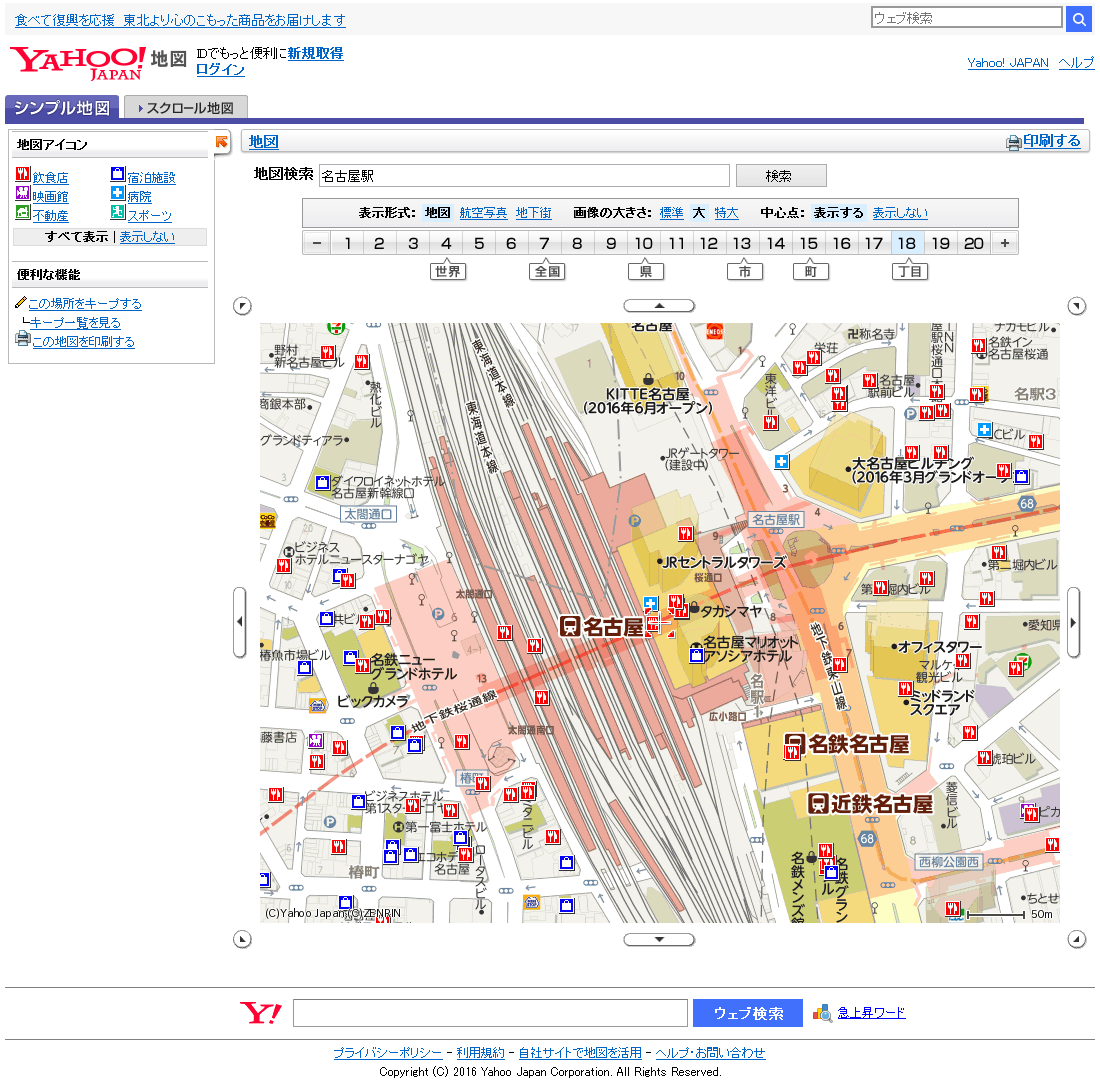This screenshot has width=1100, height=1084.
Task: Click the Yahoo! JAPAN logo
Action: 78,62
